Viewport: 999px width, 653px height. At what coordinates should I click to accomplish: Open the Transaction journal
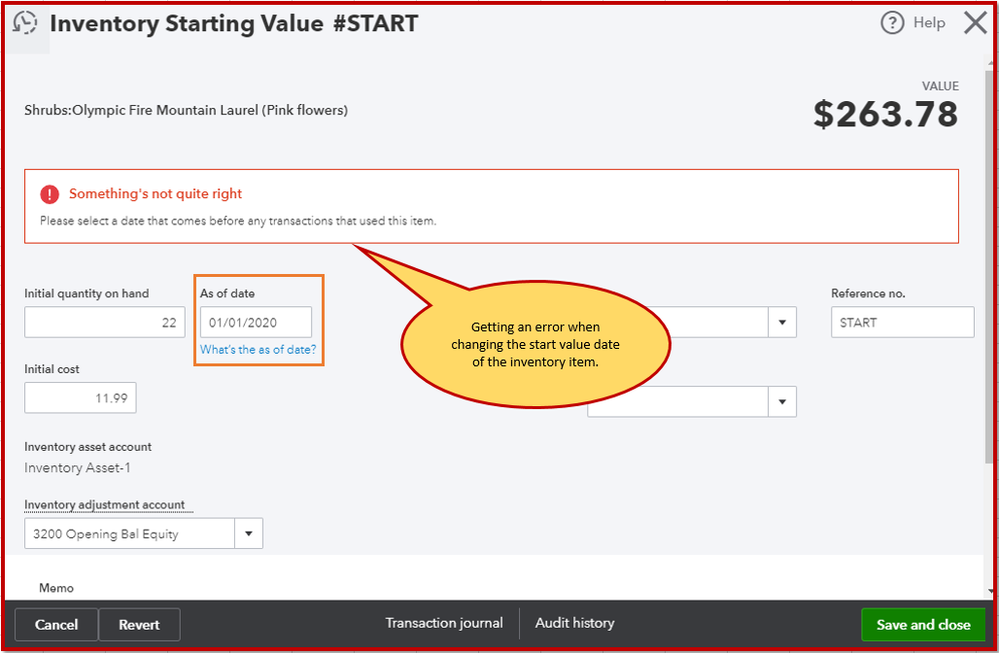(444, 622)
